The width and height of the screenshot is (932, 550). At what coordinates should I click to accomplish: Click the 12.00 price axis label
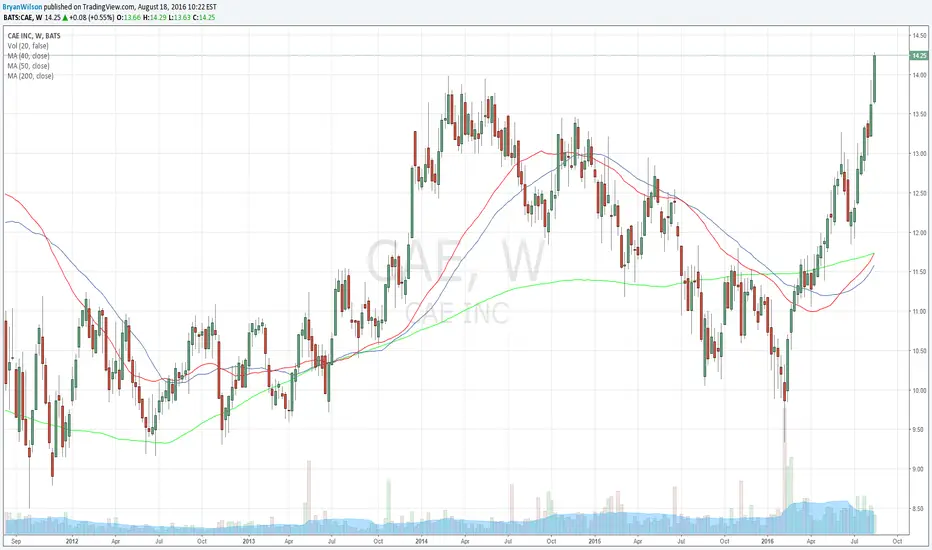pyautogui.click(x=919, y=232)
